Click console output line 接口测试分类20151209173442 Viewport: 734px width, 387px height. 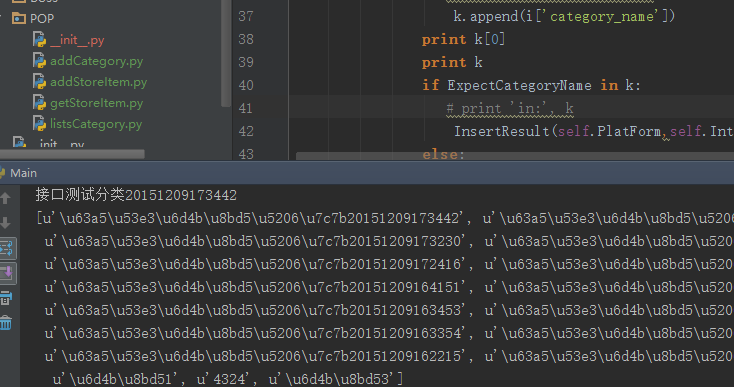pos(136,195)
